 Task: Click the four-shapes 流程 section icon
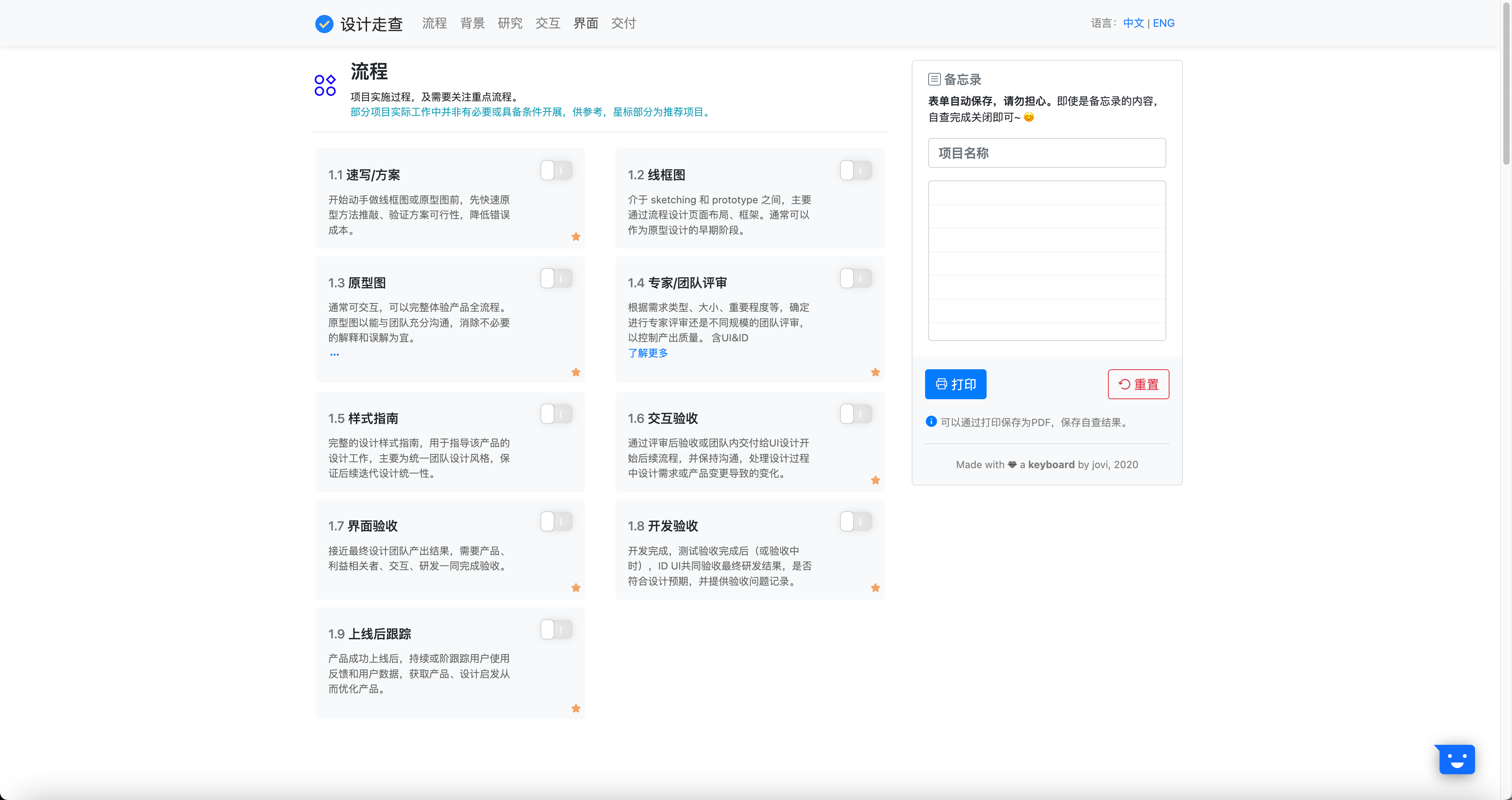pos(324,85)
